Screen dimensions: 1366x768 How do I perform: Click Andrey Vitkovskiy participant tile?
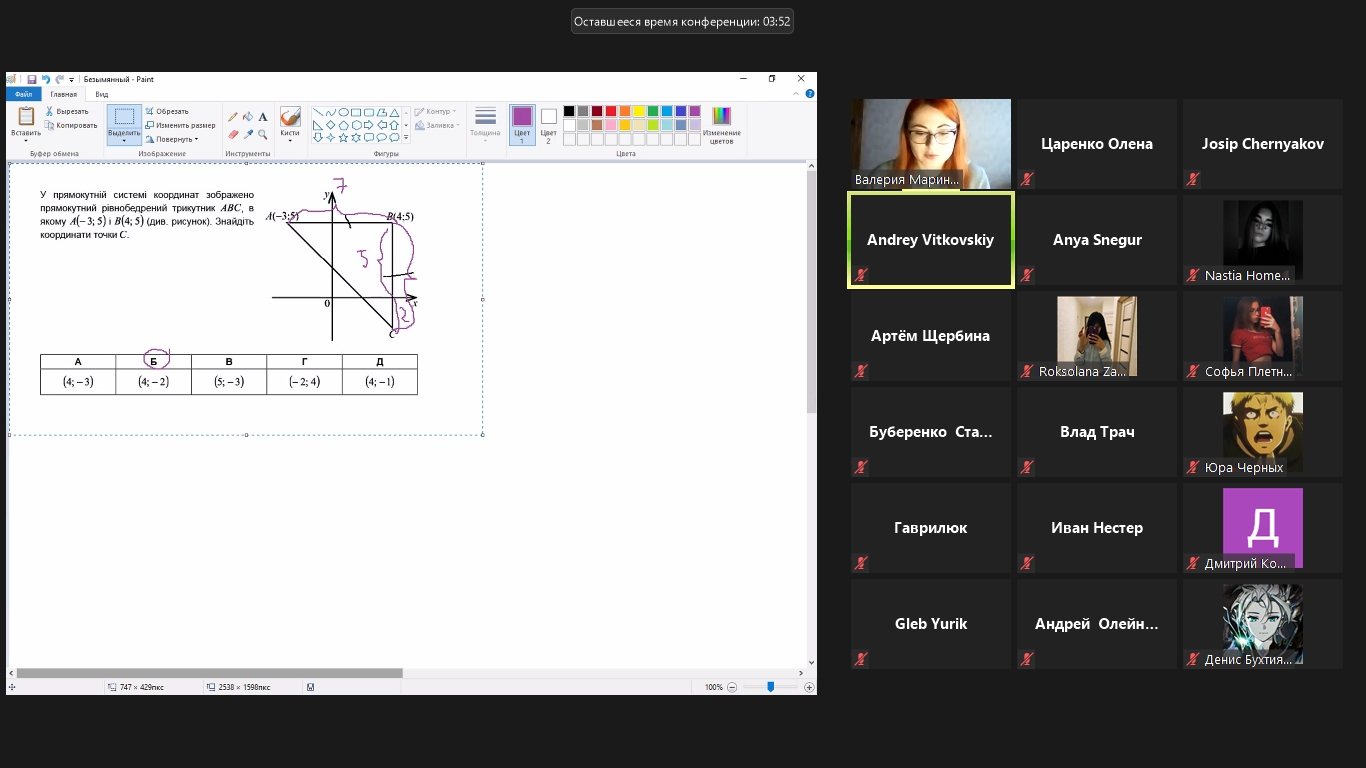tap(930, 240)
